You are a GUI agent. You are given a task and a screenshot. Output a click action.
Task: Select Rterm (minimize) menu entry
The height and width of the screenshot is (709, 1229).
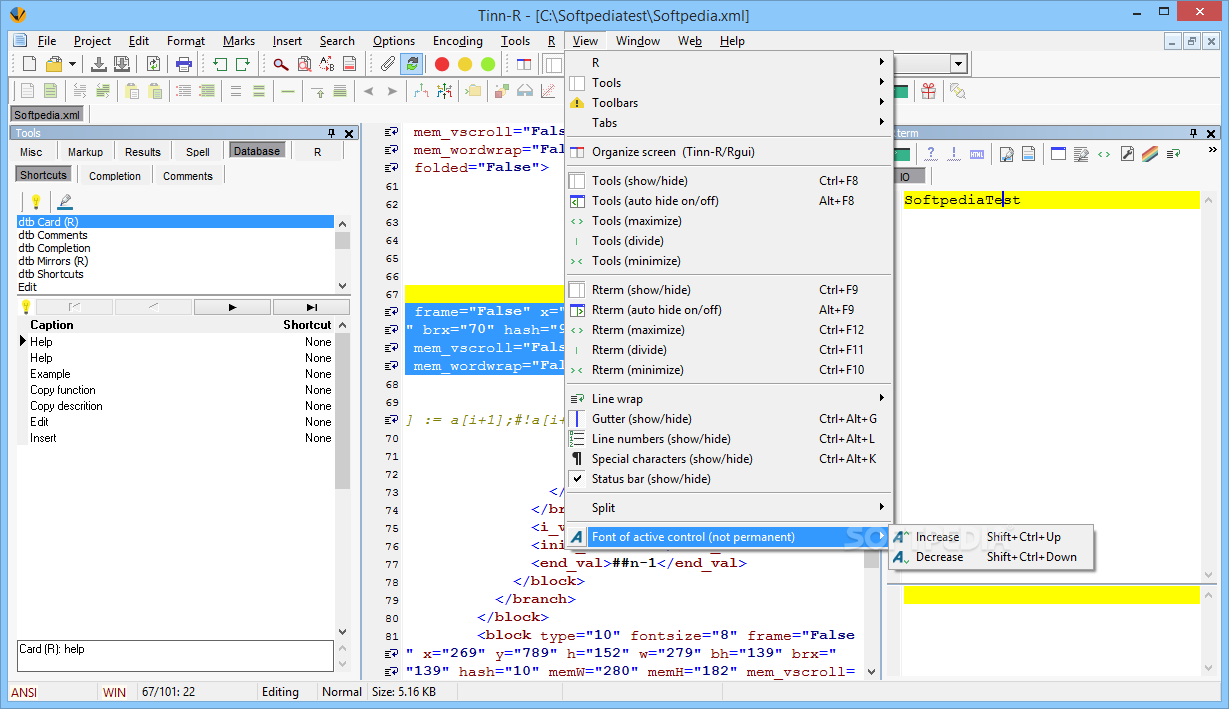[x=728, y=370]
